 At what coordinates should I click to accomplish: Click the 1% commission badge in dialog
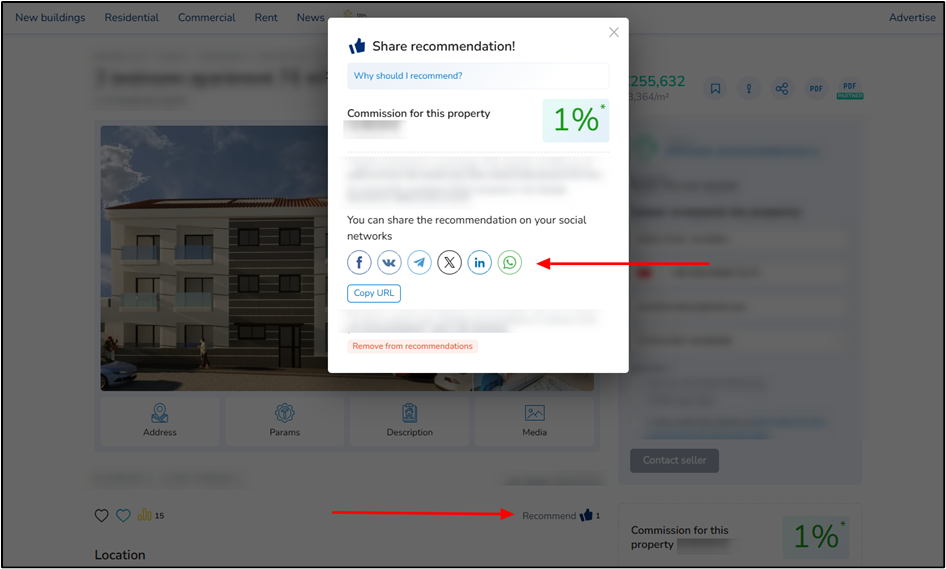pos(576,120)
